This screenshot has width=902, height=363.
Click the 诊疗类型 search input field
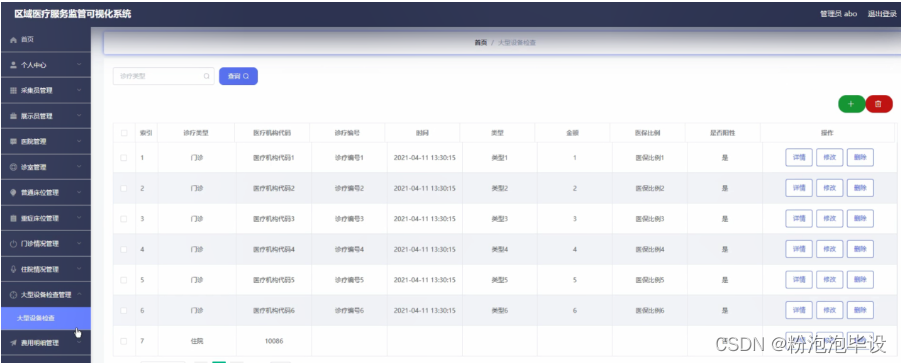(x=163, y=76)
